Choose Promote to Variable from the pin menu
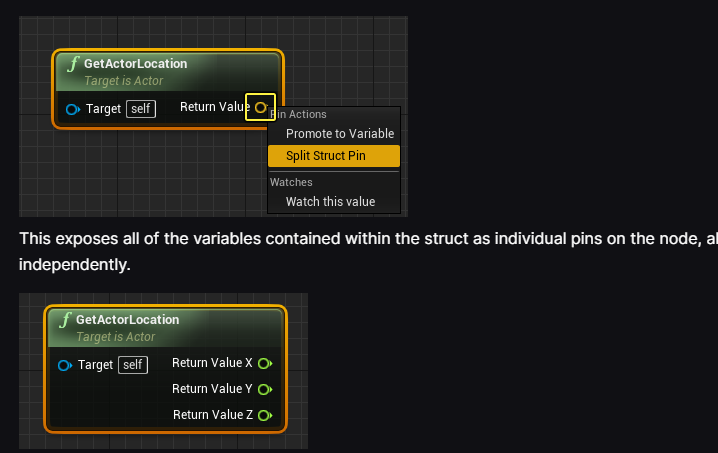 coord(340,134)
